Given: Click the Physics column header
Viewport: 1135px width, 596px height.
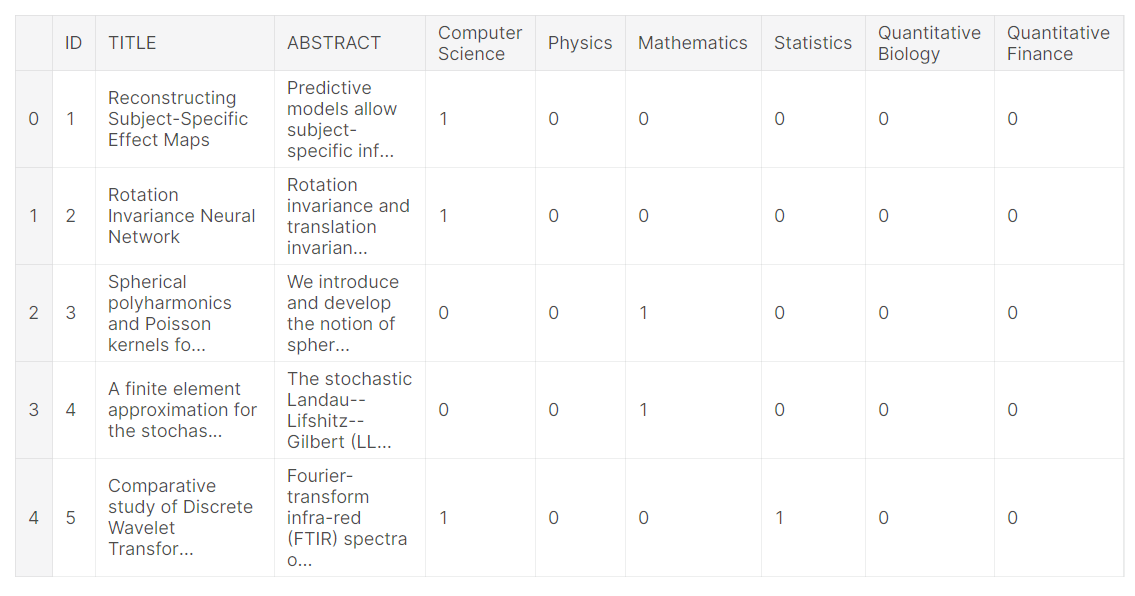Looking at the screenshot, I should (x=580, y=43).
